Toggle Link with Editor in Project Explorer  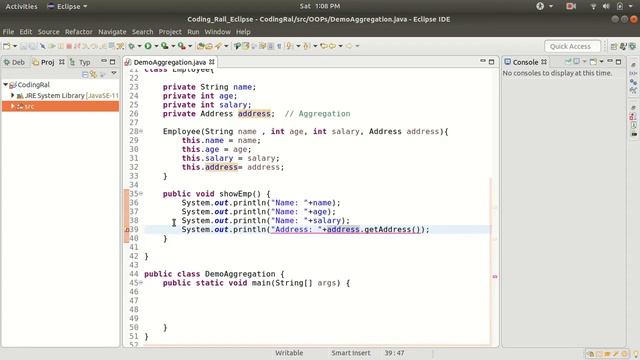point(93,74)
